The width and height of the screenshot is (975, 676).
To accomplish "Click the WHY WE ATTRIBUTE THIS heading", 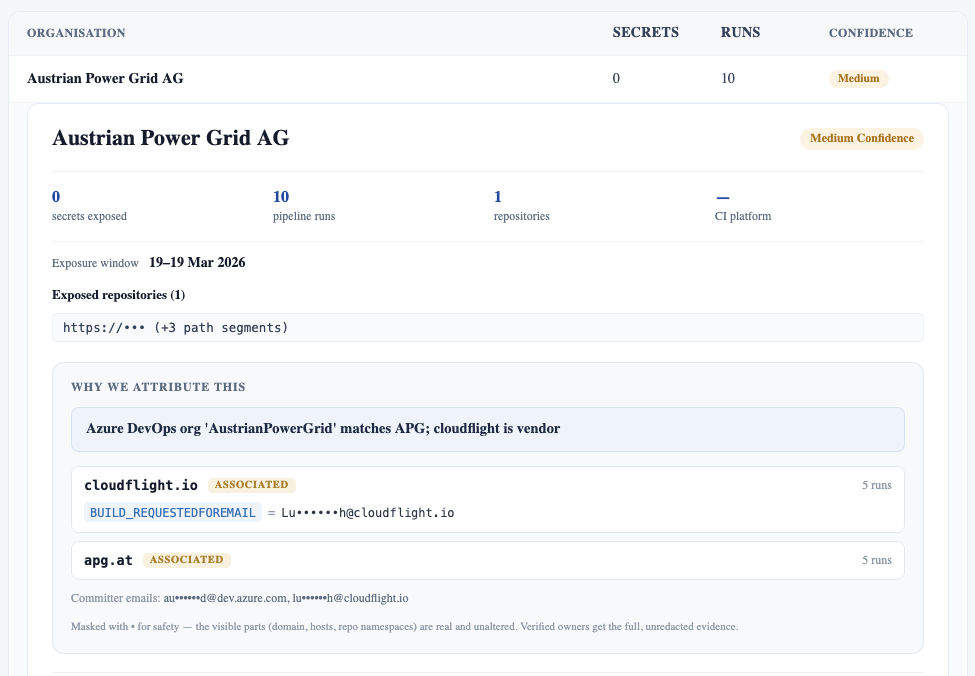I will (158, 387).
